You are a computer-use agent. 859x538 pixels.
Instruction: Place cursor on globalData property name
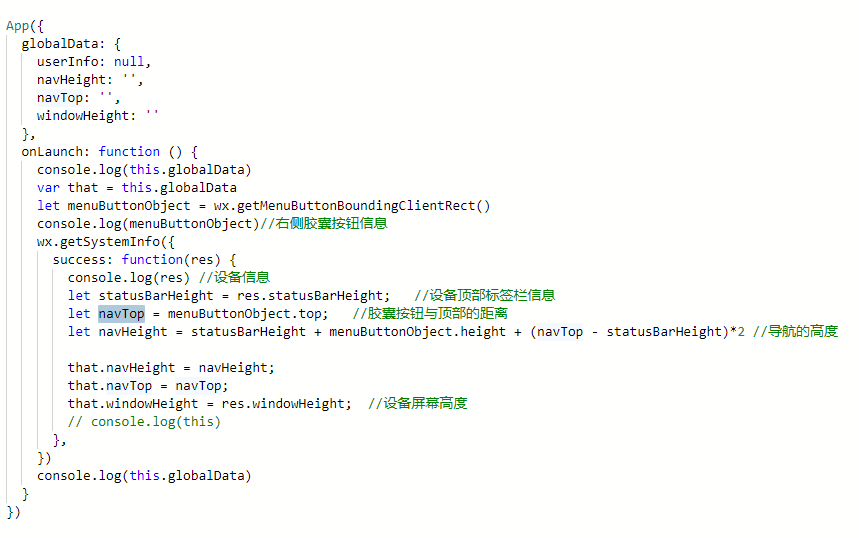(x=60, y=44)
